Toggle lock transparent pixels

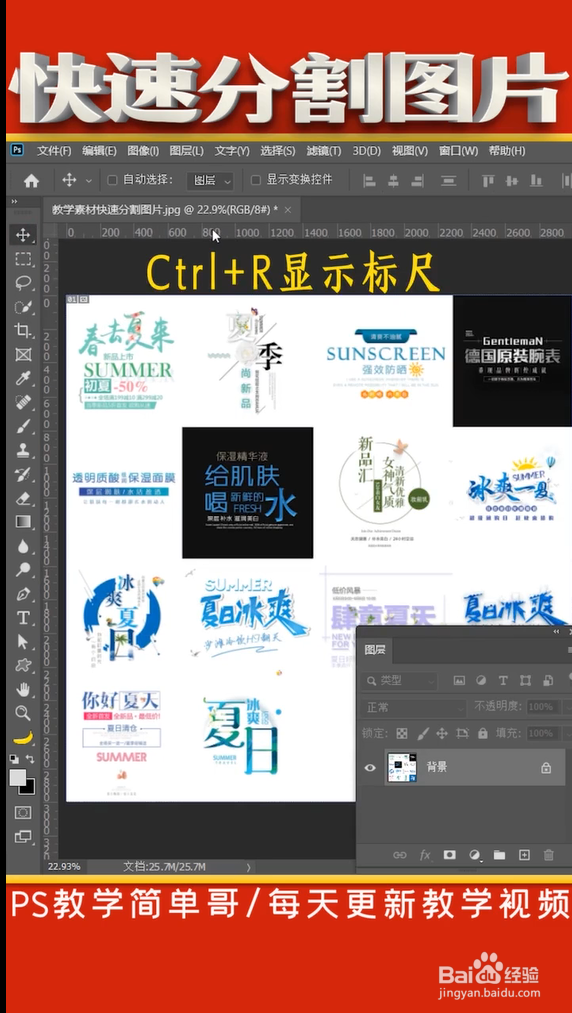401,733
